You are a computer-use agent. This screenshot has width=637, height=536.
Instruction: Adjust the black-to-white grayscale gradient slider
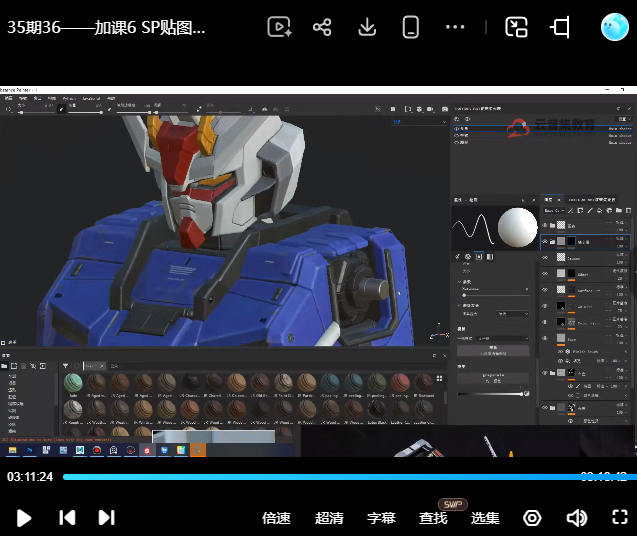point(490,394)
